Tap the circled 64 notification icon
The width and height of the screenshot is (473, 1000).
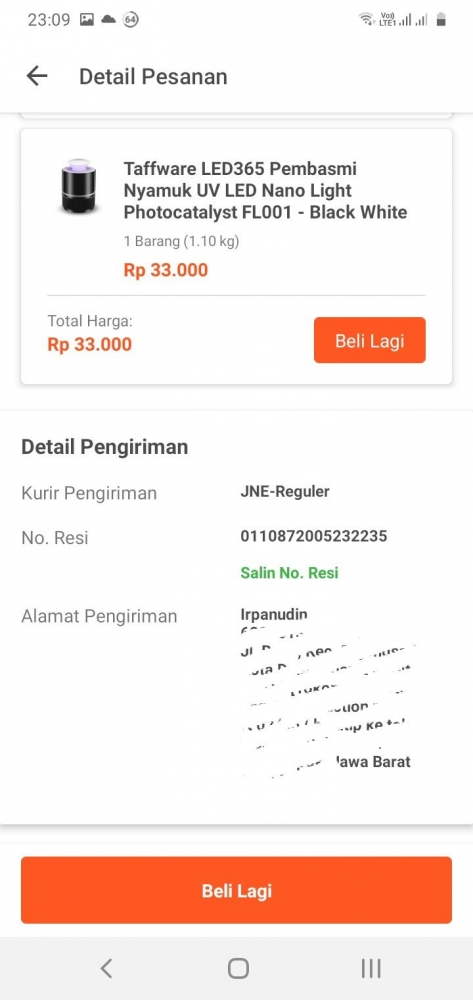pyautogui.click(x=131, y=20)
